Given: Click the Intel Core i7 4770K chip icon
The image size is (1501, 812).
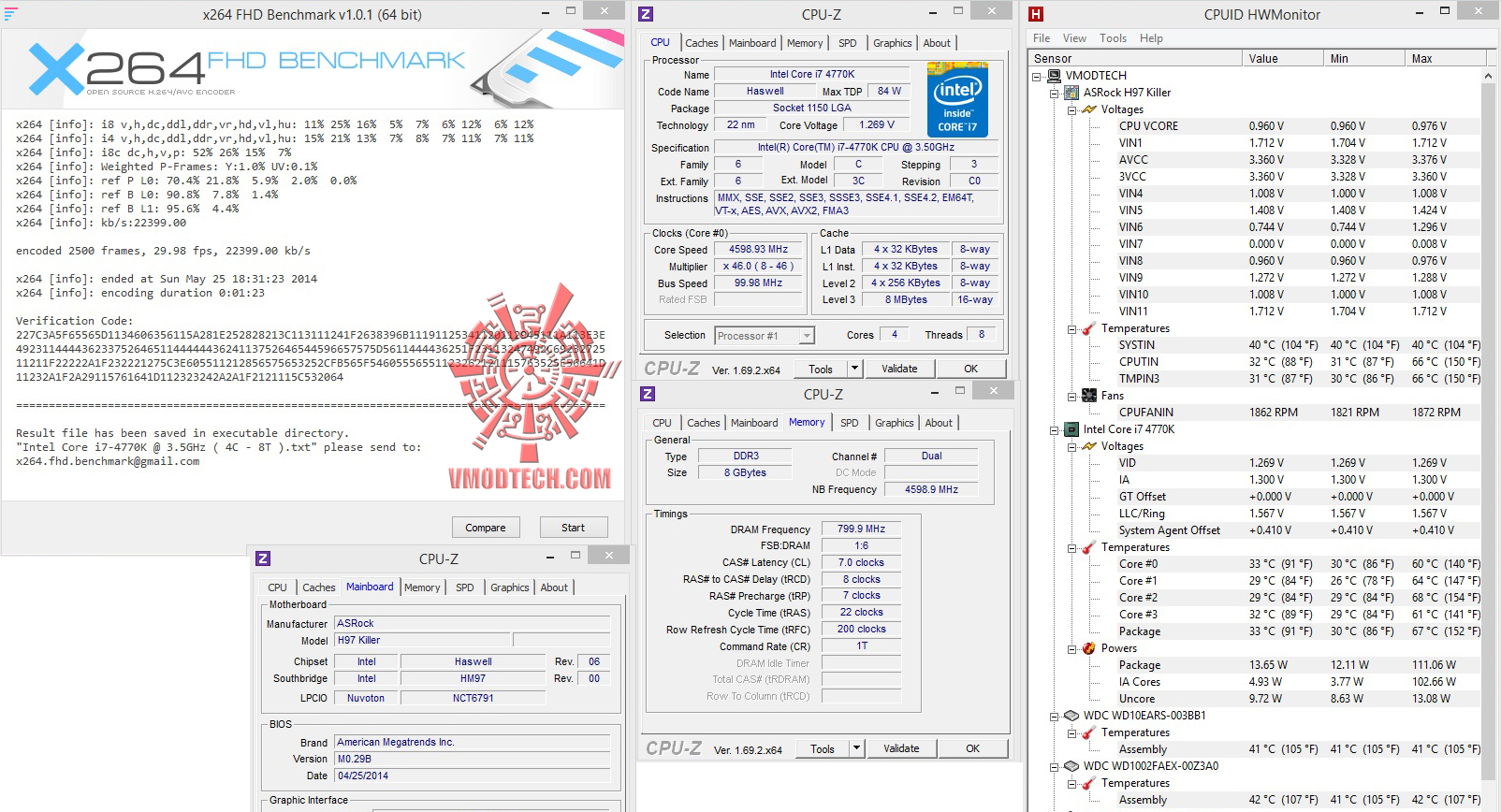Looking at the screenshot, I should pyautogui.click(x=1072, y=429).
